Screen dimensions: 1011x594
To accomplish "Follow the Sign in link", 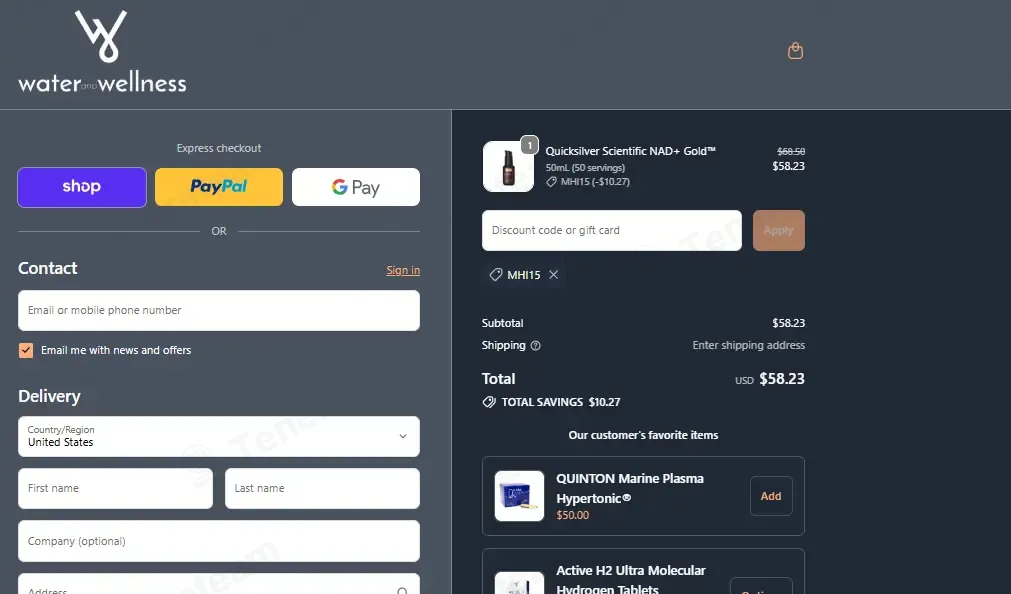I will tap(403, 270).
